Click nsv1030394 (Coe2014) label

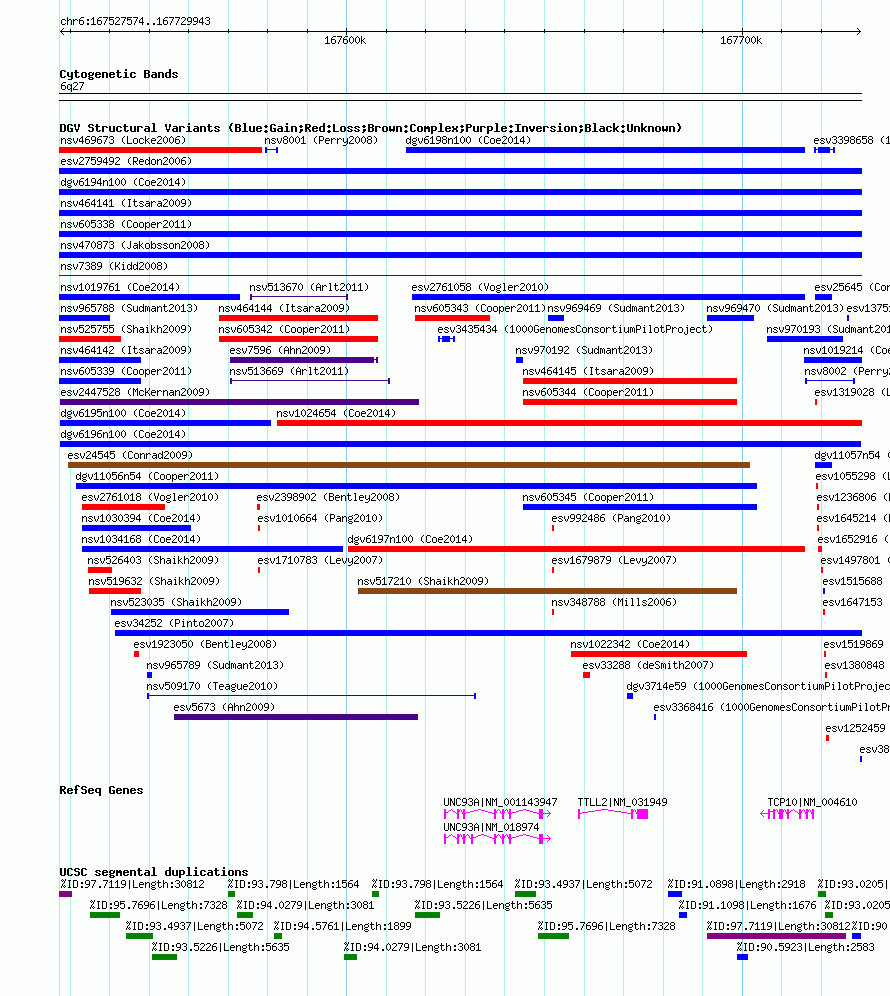(x=141, y=518)
